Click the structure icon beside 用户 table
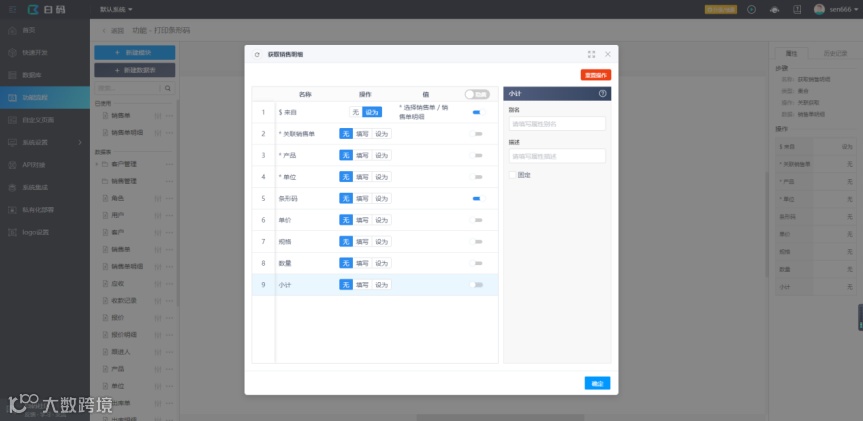 pyautogui.click(x=158, y=215)
